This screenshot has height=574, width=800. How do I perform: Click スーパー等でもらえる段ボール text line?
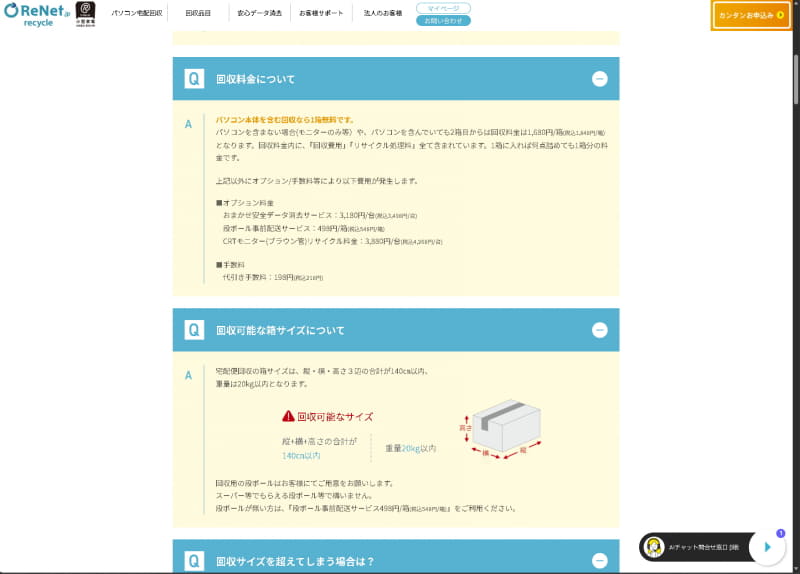[294, 496]
